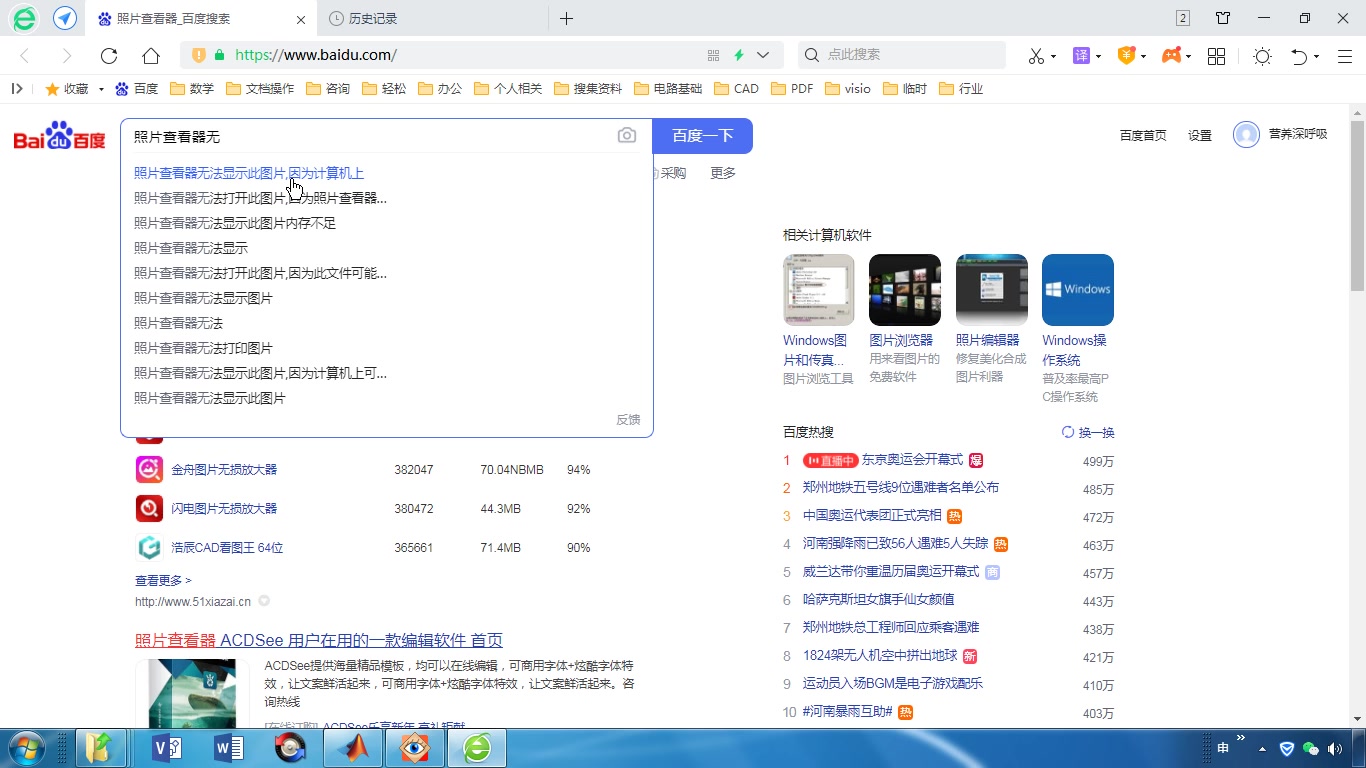Open the browser hamburger menu
The height and width of the screenshot is (768, 1366).
point(1345,56)
